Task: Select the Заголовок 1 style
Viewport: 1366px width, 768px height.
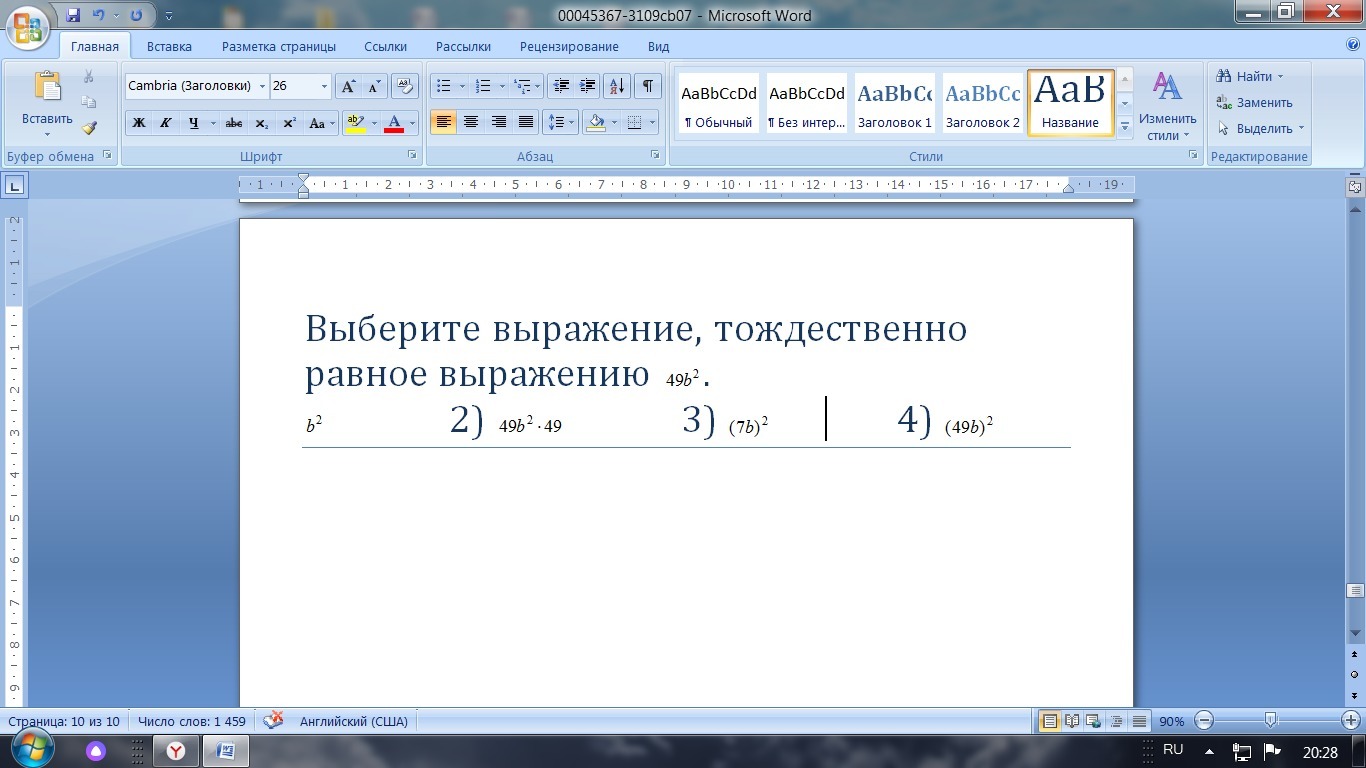Action: tap(894, 103)
